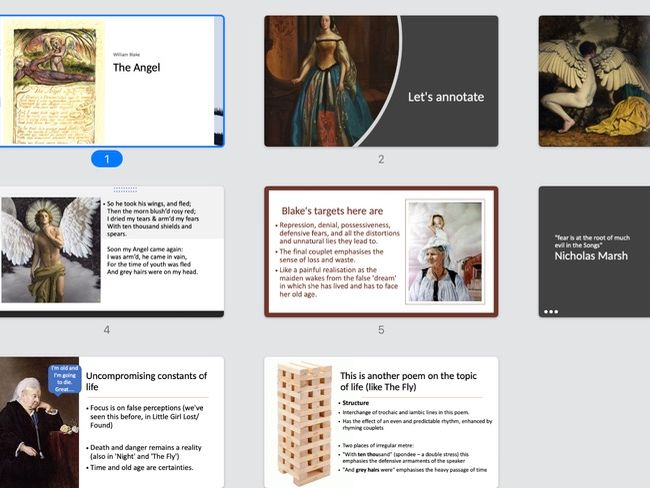Click slide number label 4
The width and height of the screenshot is (650, 488).
click(x=107, y=330)
